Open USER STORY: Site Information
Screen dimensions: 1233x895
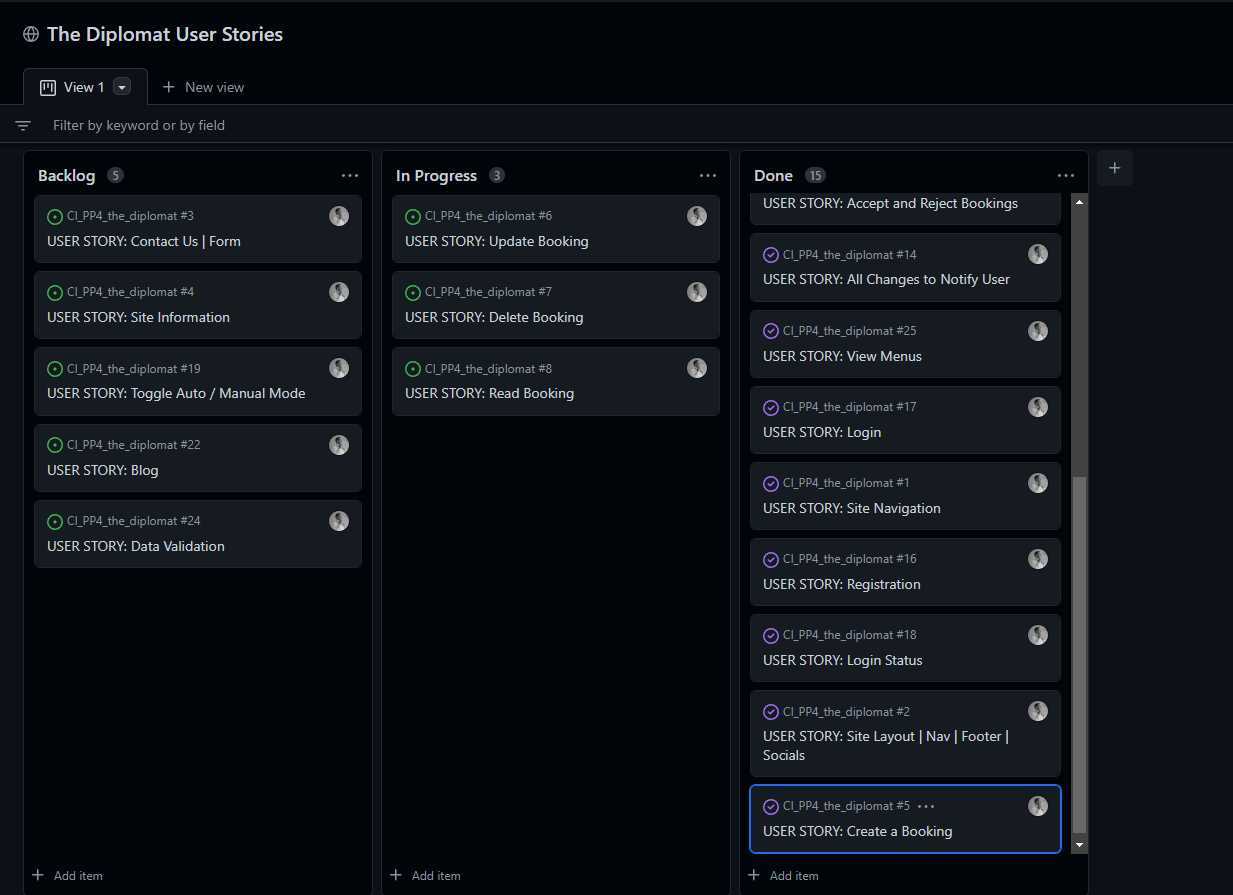tap(138, 317)
